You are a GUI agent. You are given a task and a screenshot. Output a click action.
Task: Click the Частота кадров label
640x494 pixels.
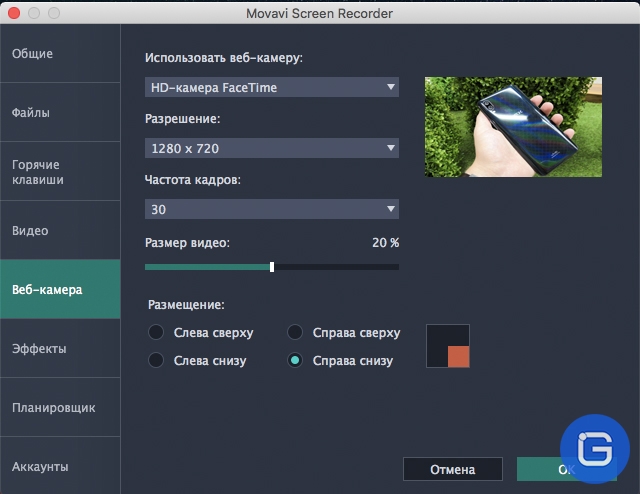point(193,180)
